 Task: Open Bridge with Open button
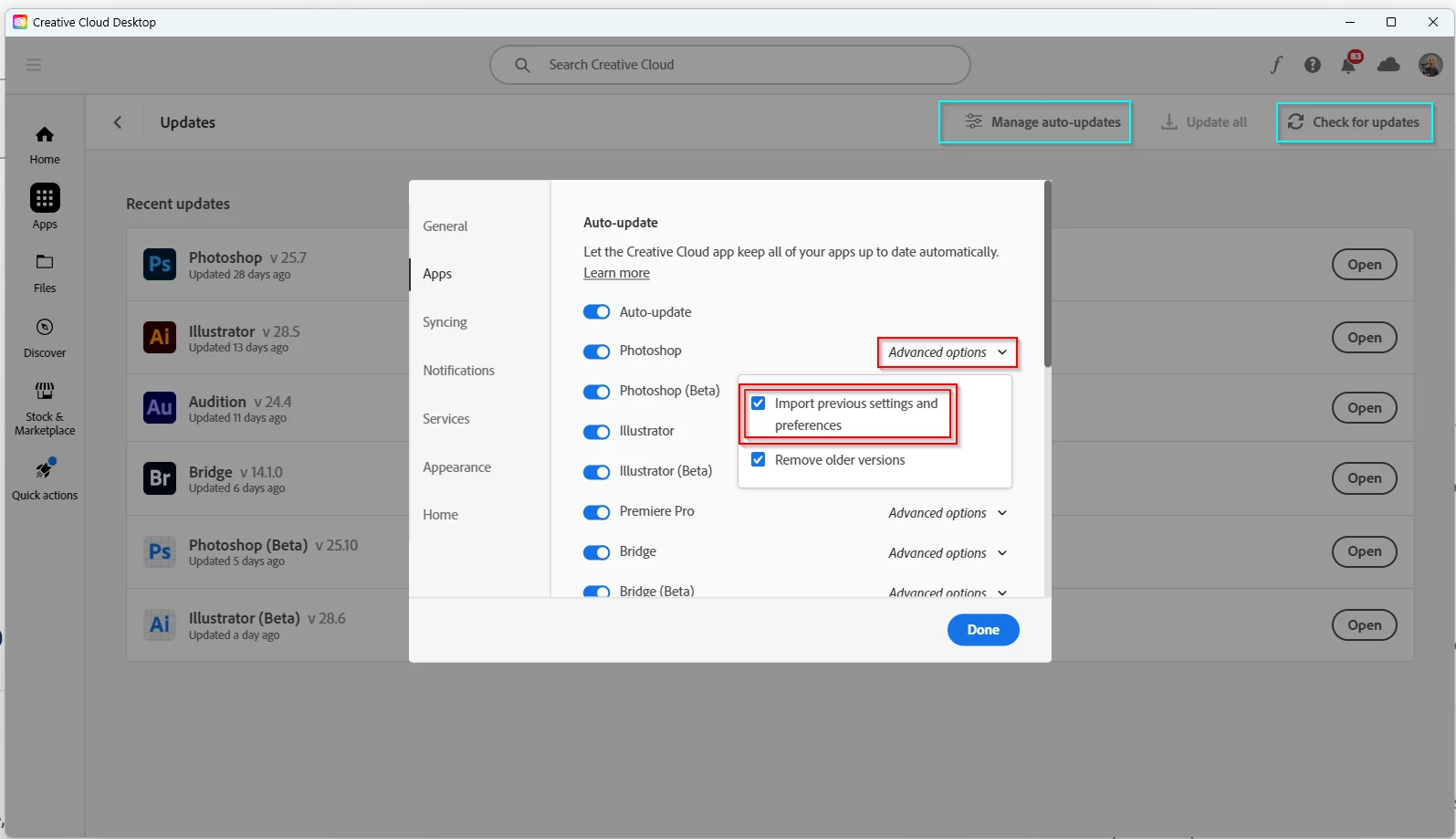coord(1365,478)
